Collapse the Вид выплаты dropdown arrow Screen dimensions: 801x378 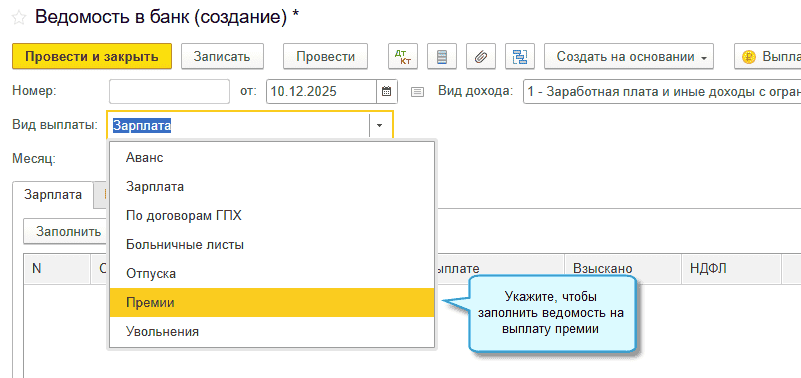click(380, 126)
